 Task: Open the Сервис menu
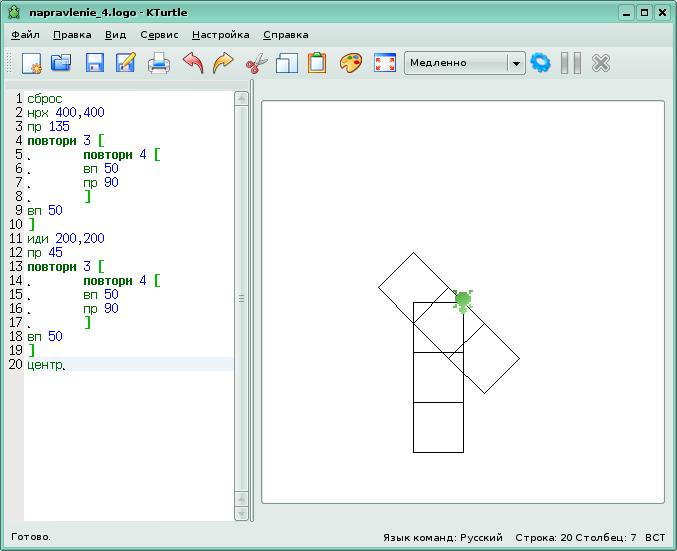click(x=159, y=34)
